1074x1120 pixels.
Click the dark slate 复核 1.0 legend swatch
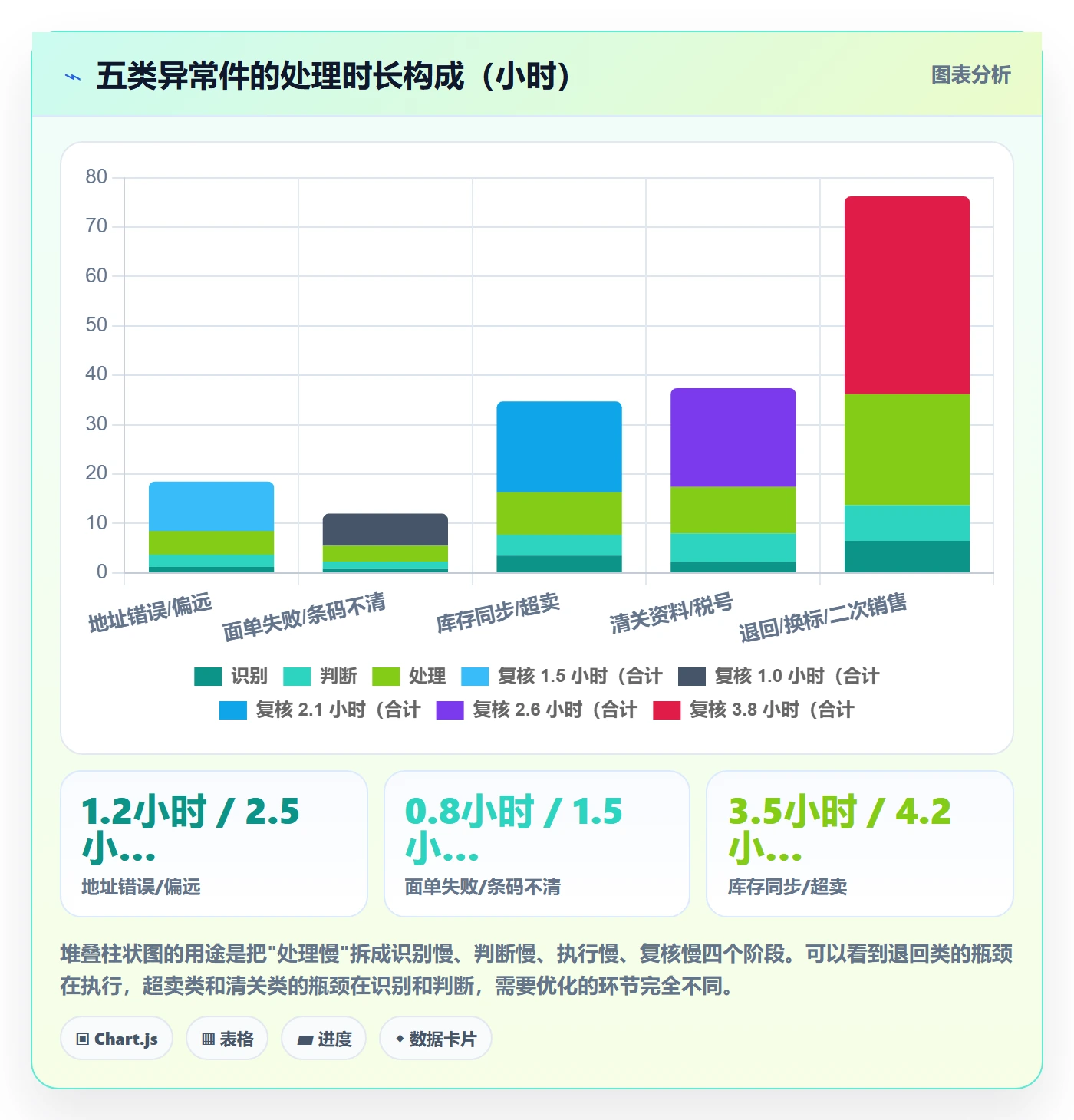[692, 677]
